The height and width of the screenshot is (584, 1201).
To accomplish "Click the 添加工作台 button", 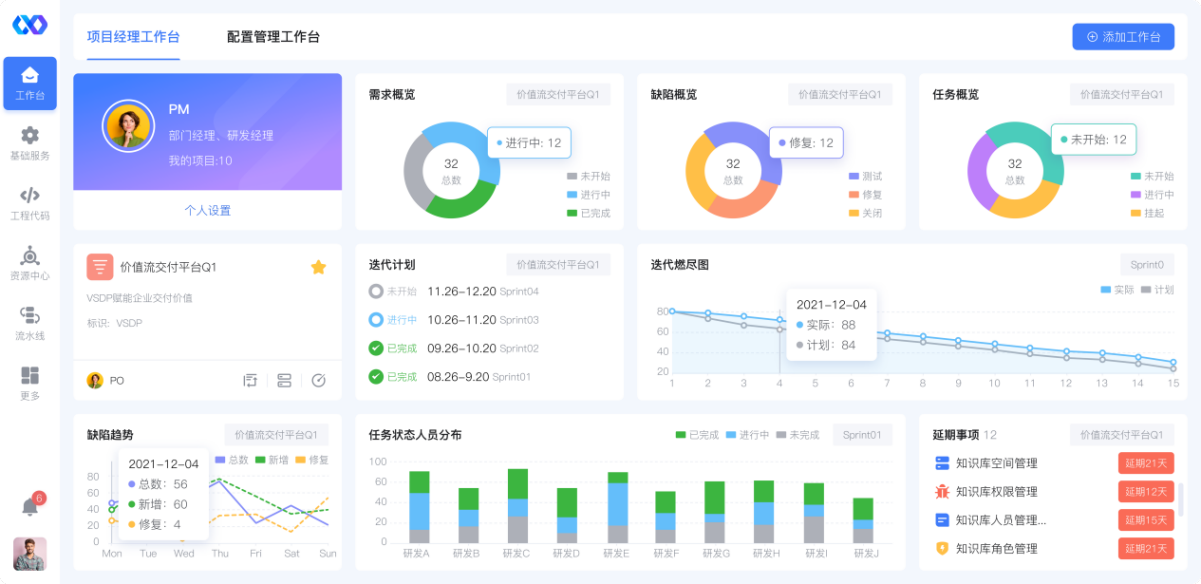I will (1123, 36).
